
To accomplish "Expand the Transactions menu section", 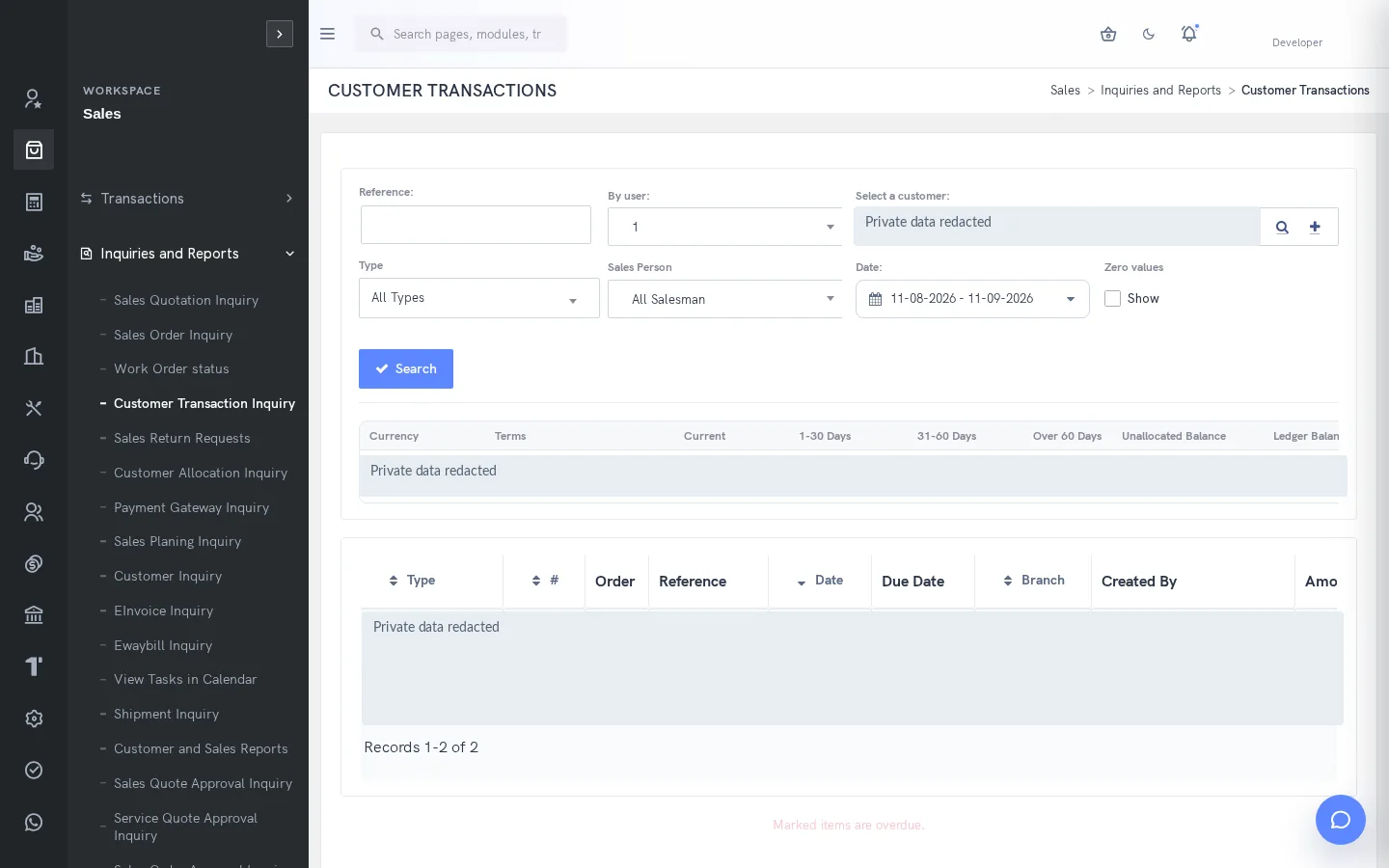I will 188,199.
